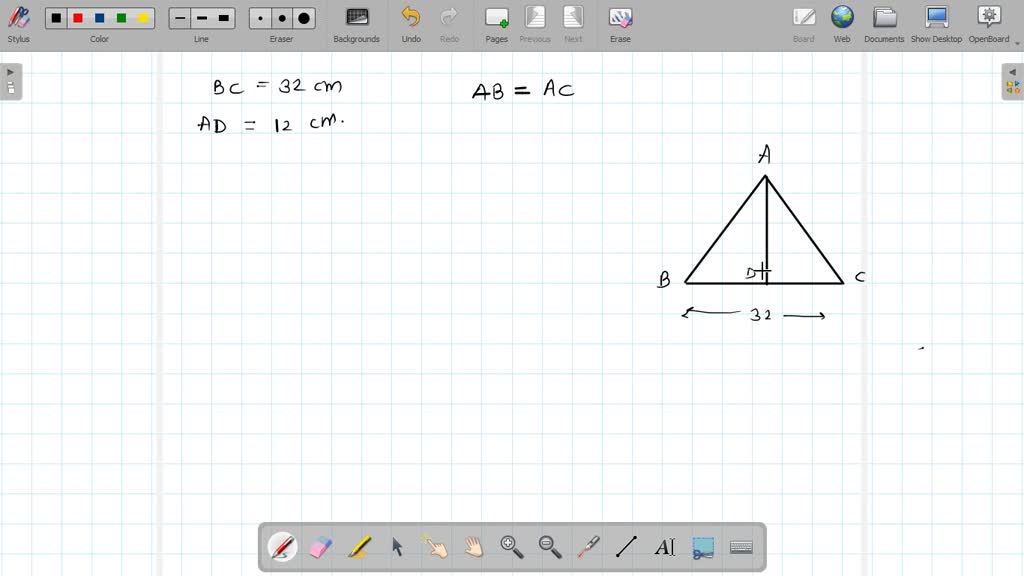
Task: Enable the Stylus mode
Action: (17, 18)
